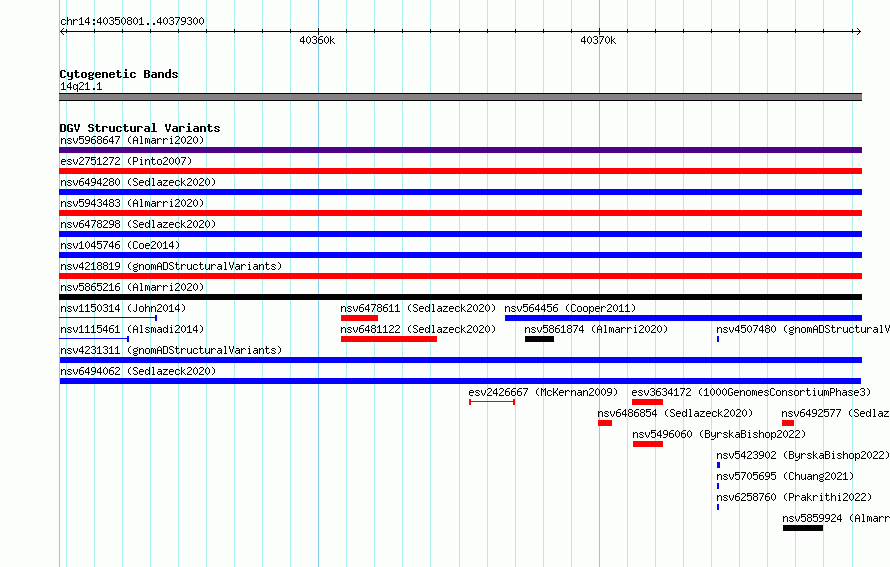
Task: Open variant nsv5496060 (ByrskaBishop2022) label
Action: click(719, 434)
